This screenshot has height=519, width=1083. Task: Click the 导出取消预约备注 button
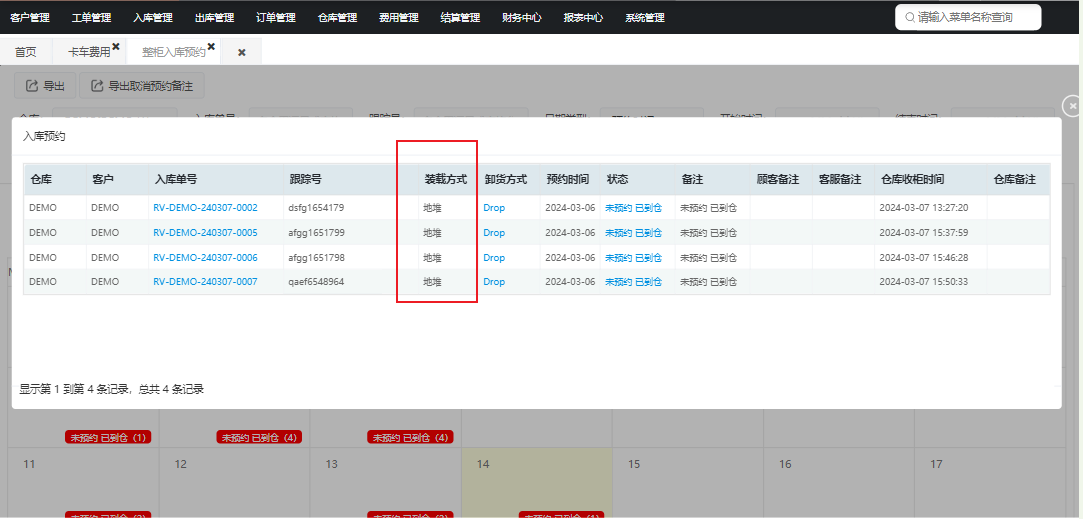142,86
